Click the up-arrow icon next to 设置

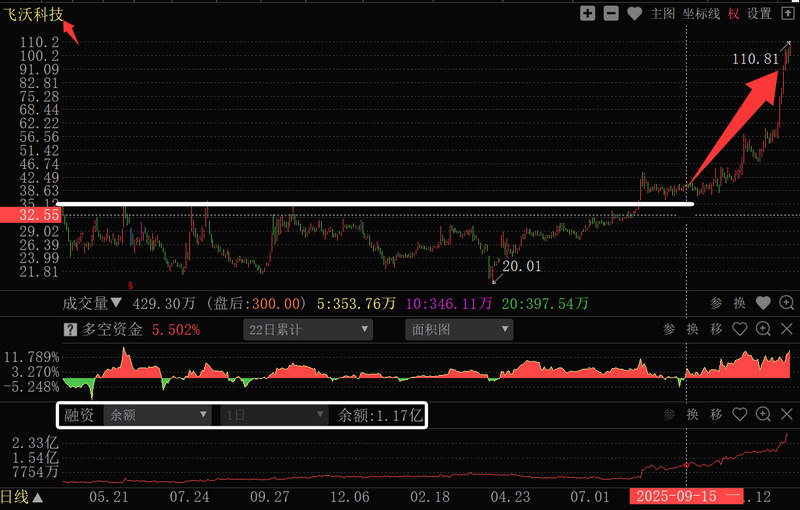coord(787,14)
